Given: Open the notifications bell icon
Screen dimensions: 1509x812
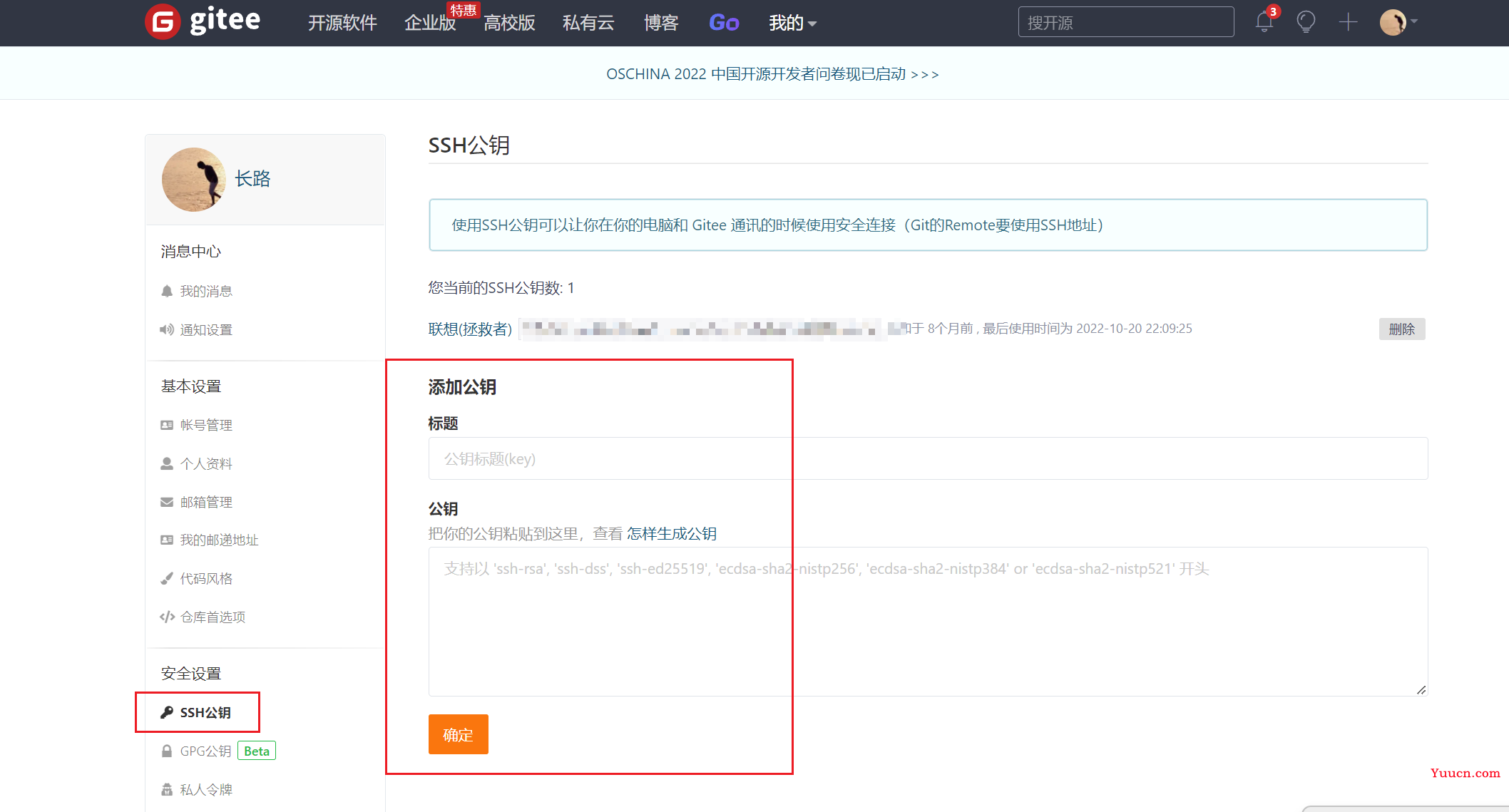Looking at the screenshot, I should (x=1264, y=22).
